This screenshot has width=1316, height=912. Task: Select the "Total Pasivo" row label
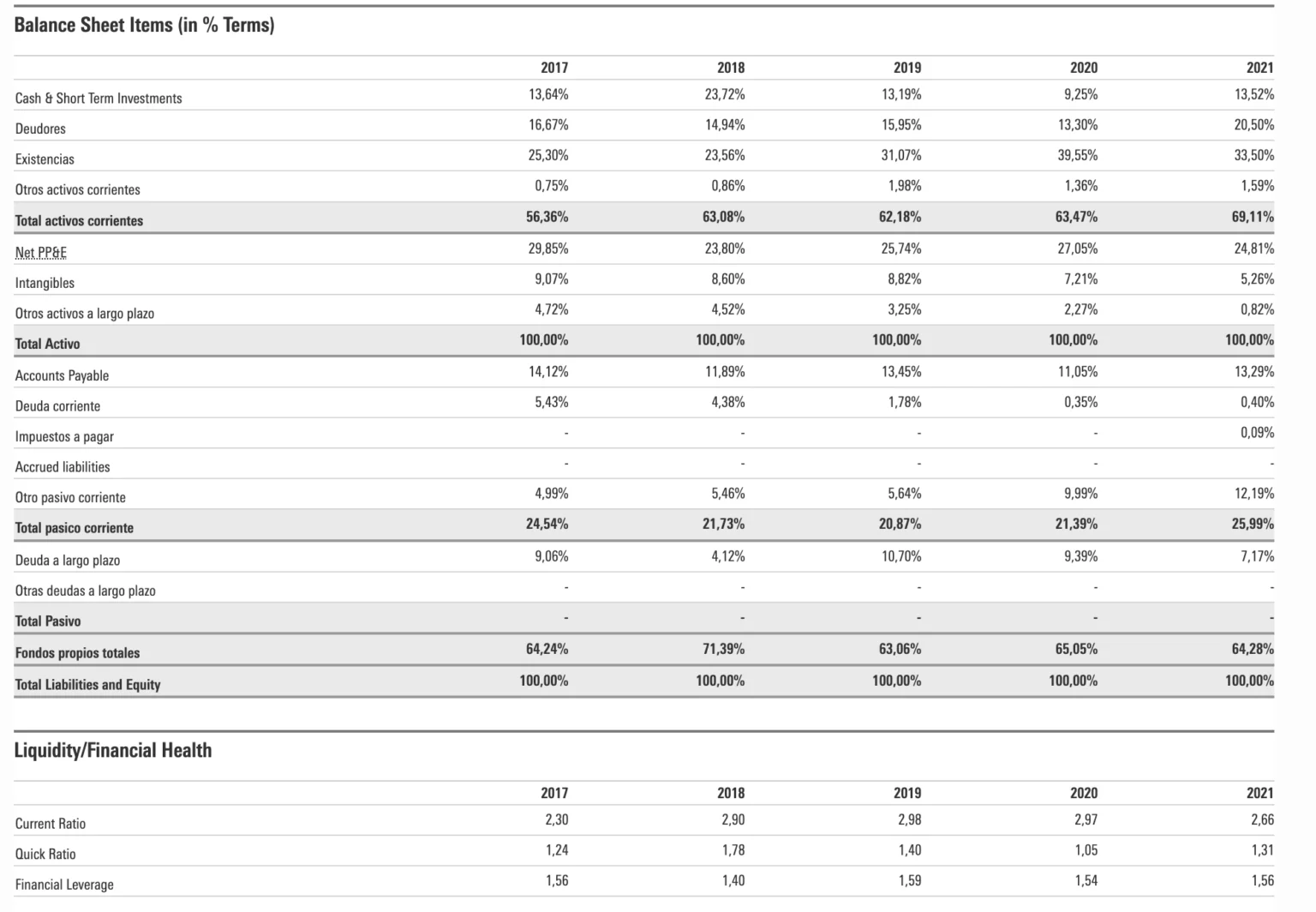(x=48, y=621)
